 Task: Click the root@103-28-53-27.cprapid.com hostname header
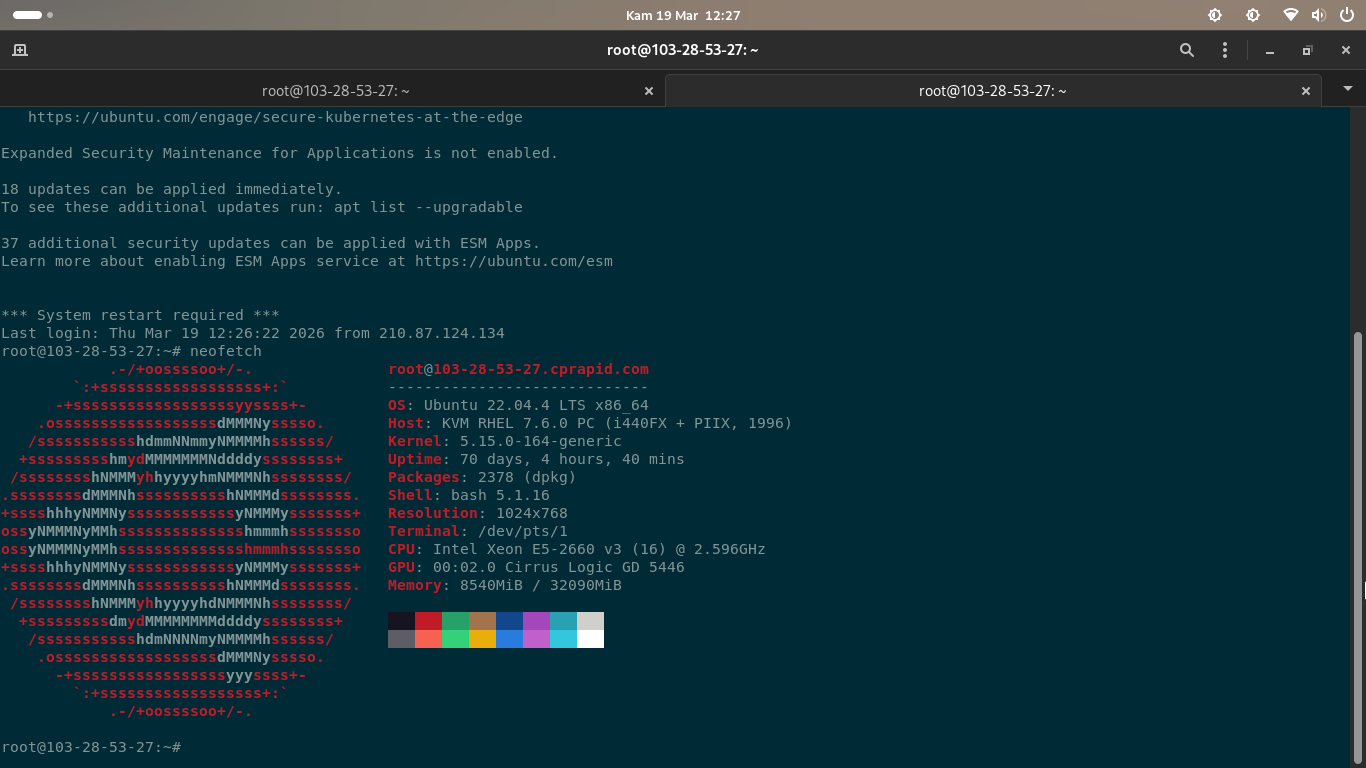(x=519, y=369)
